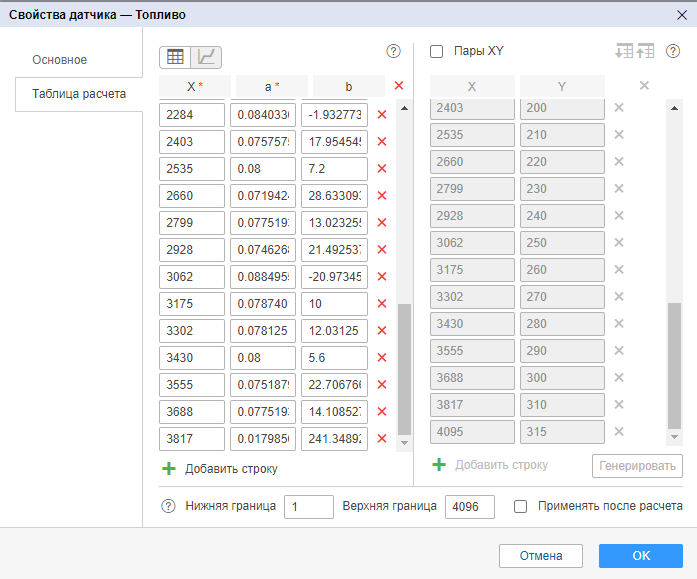Remove XY pair with Y 200
697x579 pixels.
619,108
